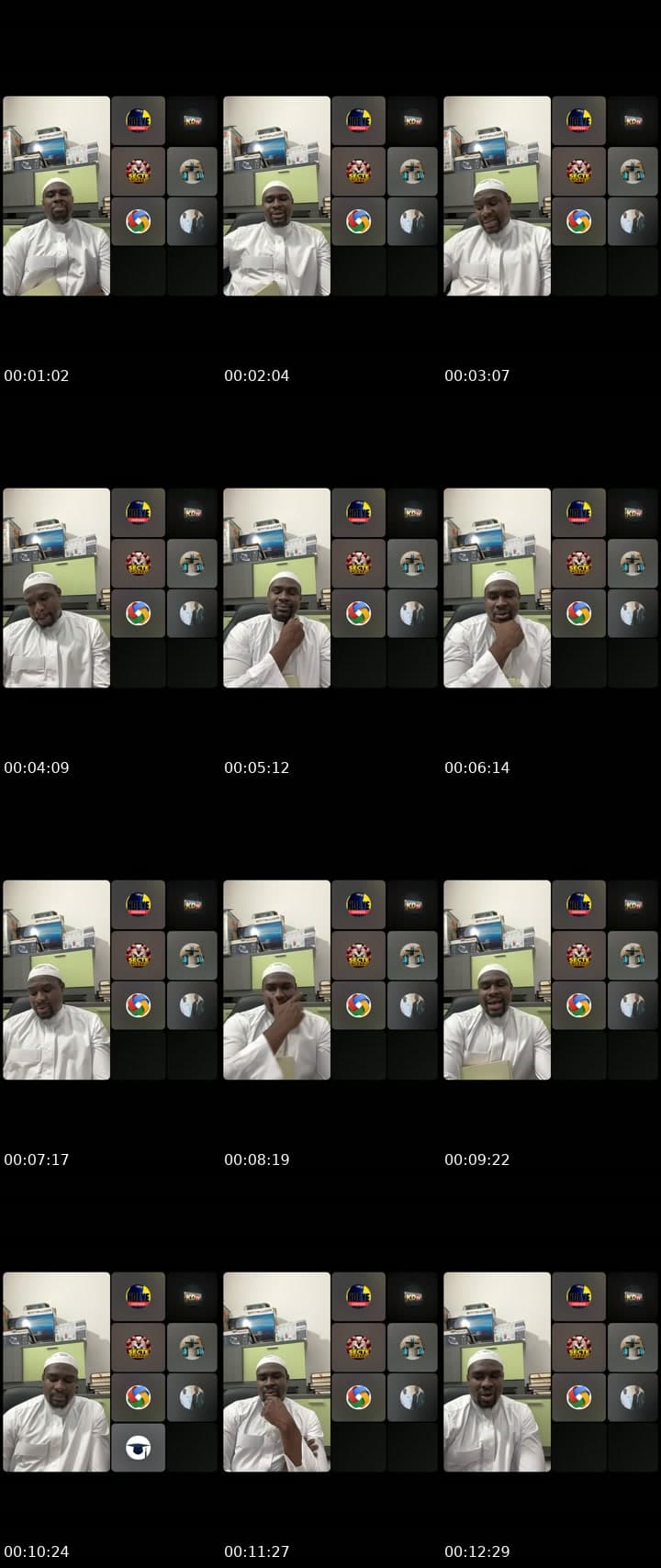Open the speaker video frame at 00:04:09
Viewport: 661px width, 1568px height.
point(56,588)
